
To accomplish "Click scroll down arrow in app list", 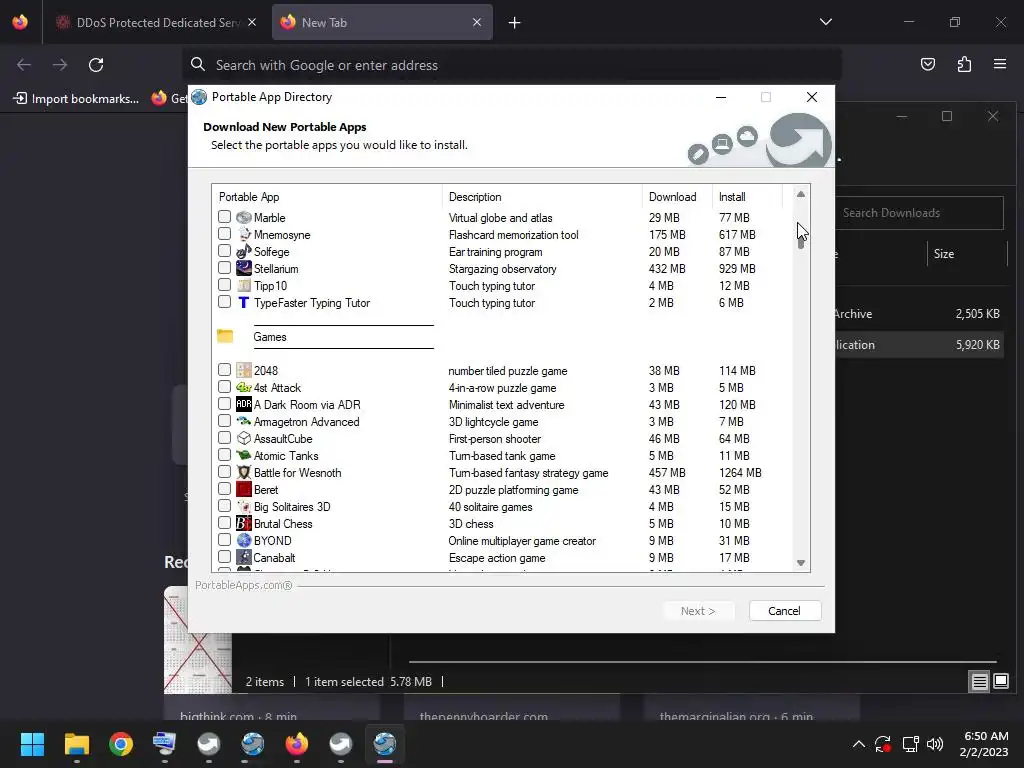I will pos(801,563).
